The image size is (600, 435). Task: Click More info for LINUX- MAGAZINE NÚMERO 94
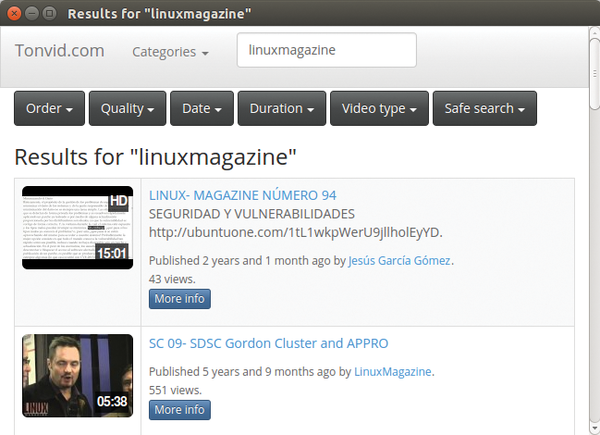tap(179, 298)
